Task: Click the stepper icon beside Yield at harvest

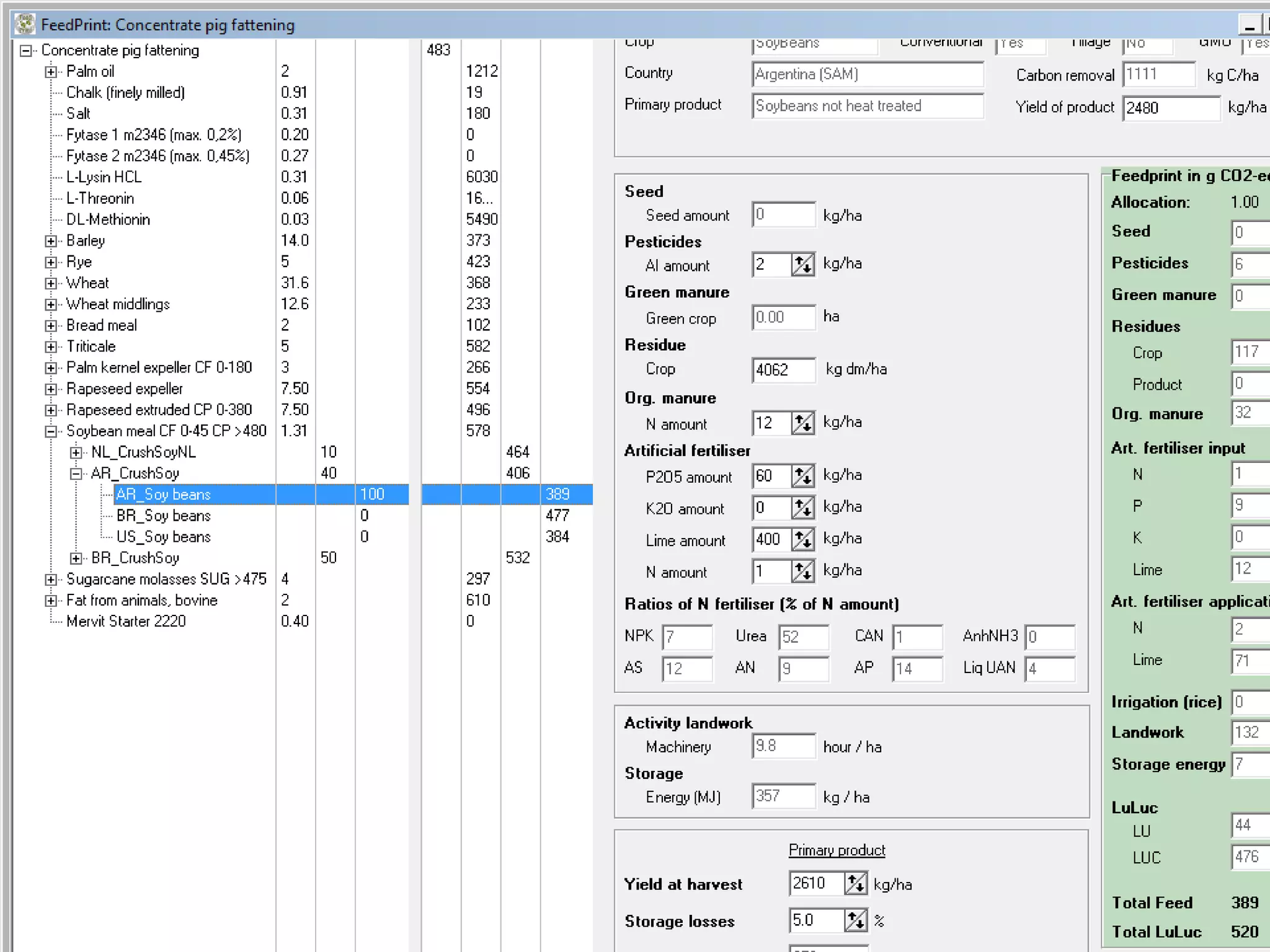Action: (x=856, y=884)
